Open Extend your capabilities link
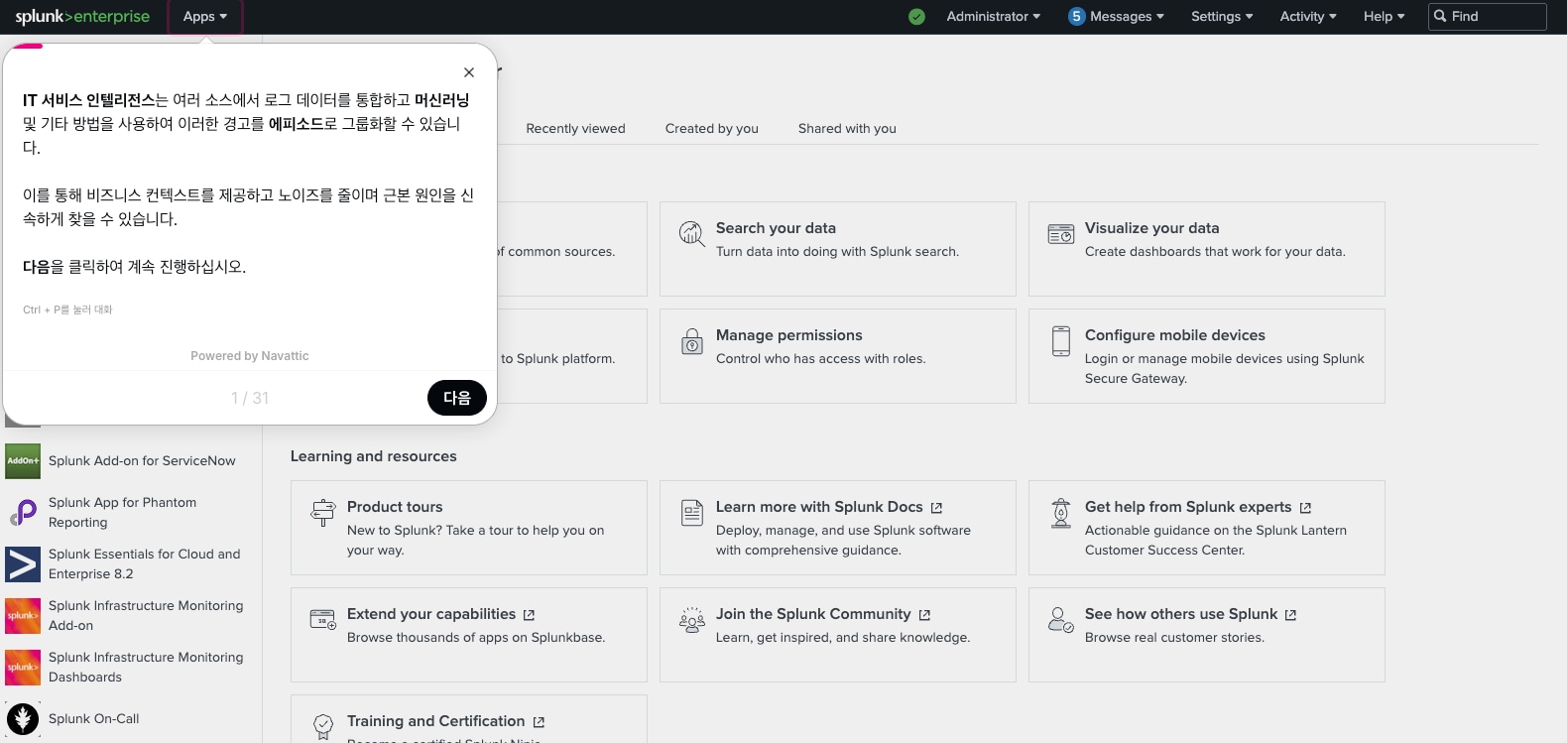This screenshot has width=1568, height=743. 440,614
